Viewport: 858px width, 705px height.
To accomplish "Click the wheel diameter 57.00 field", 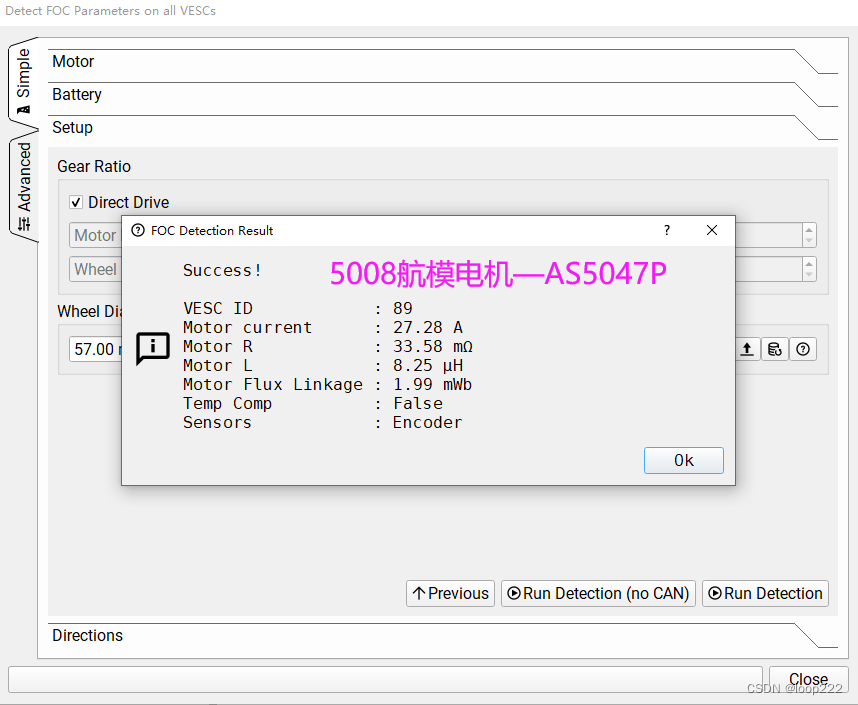I will (x=95, y=349).
